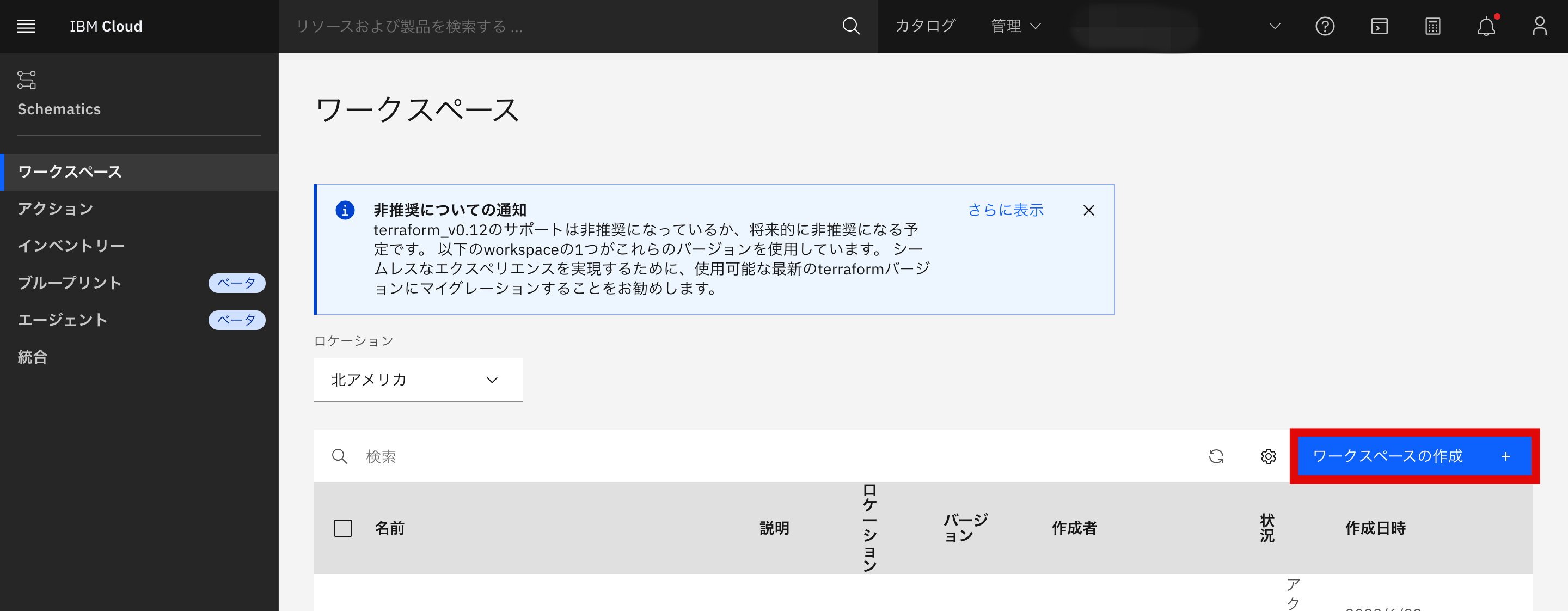Click the Schematics icon in the sidebar
1568x611 pixels.
[27, 79]
